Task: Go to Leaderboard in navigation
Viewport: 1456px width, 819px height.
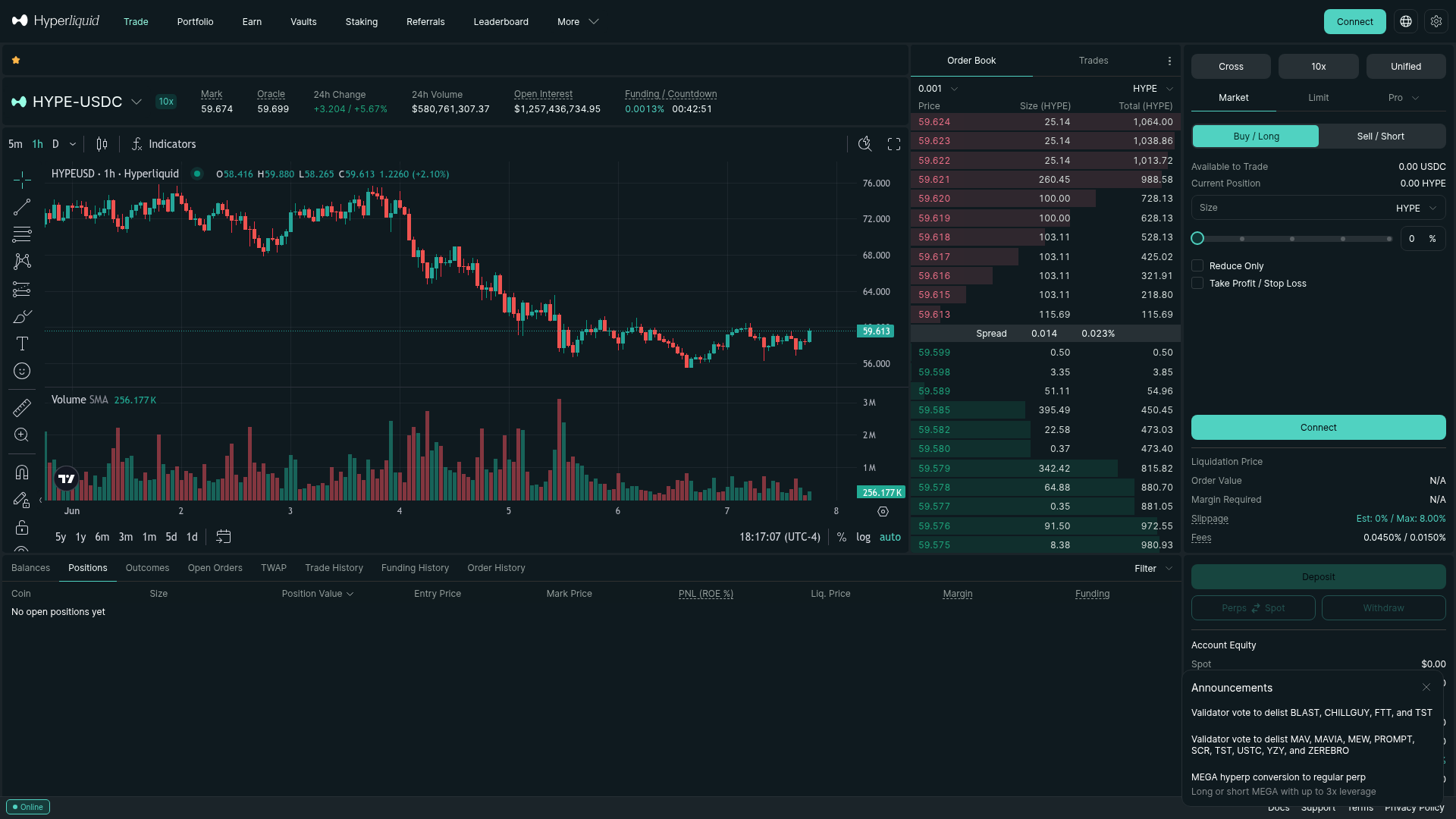Action: [x=501, y=22]
